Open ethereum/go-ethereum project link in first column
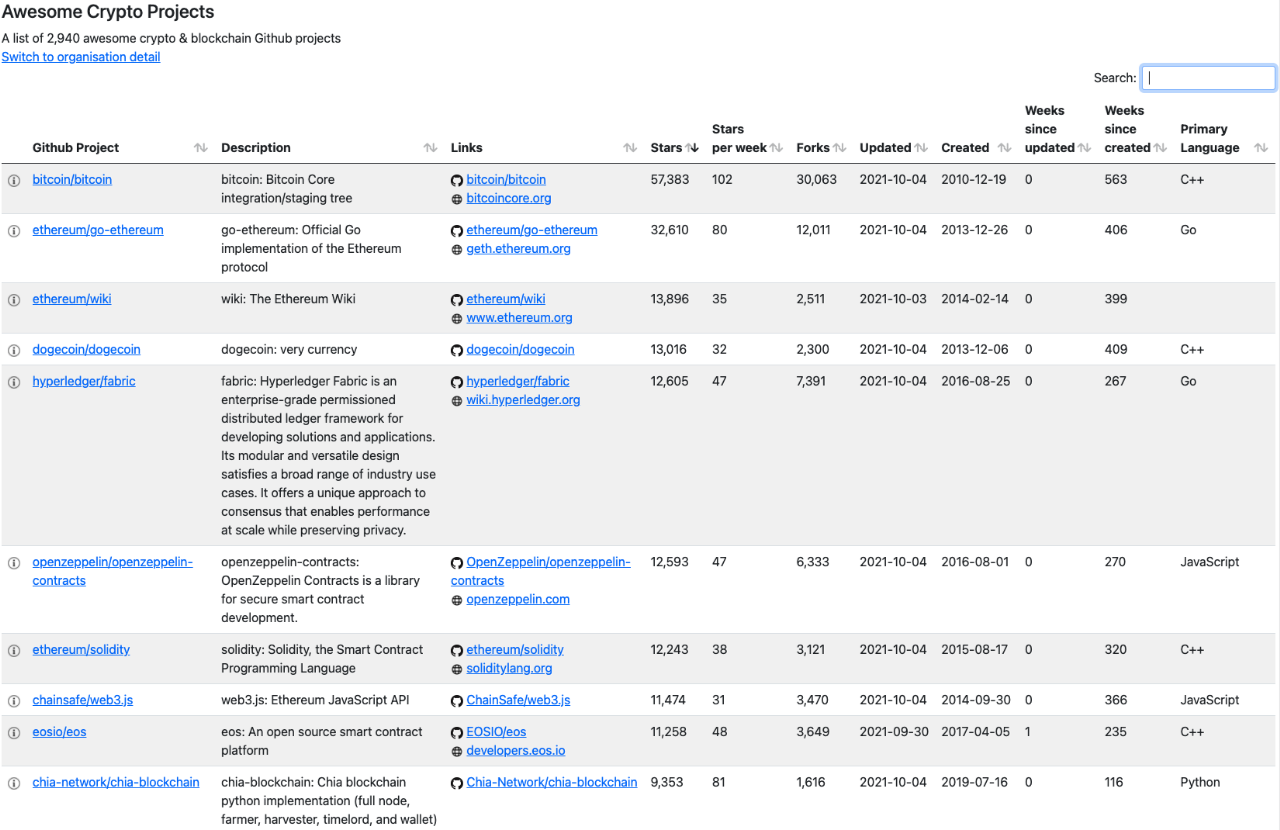Screen dimensions: 1280x830 pos(98,230)
